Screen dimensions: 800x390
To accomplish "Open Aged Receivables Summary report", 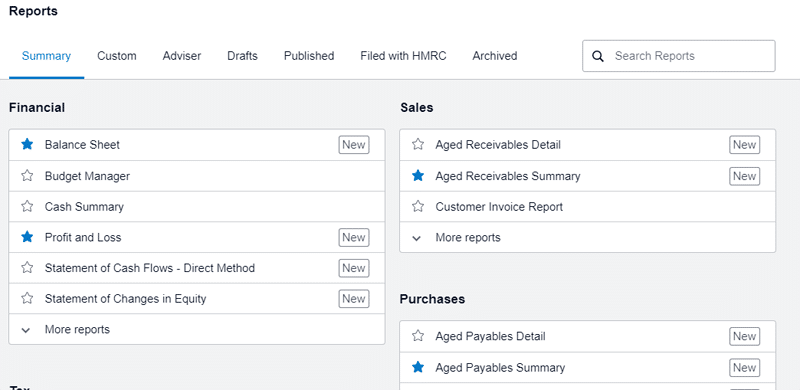I will pos(508,176).
